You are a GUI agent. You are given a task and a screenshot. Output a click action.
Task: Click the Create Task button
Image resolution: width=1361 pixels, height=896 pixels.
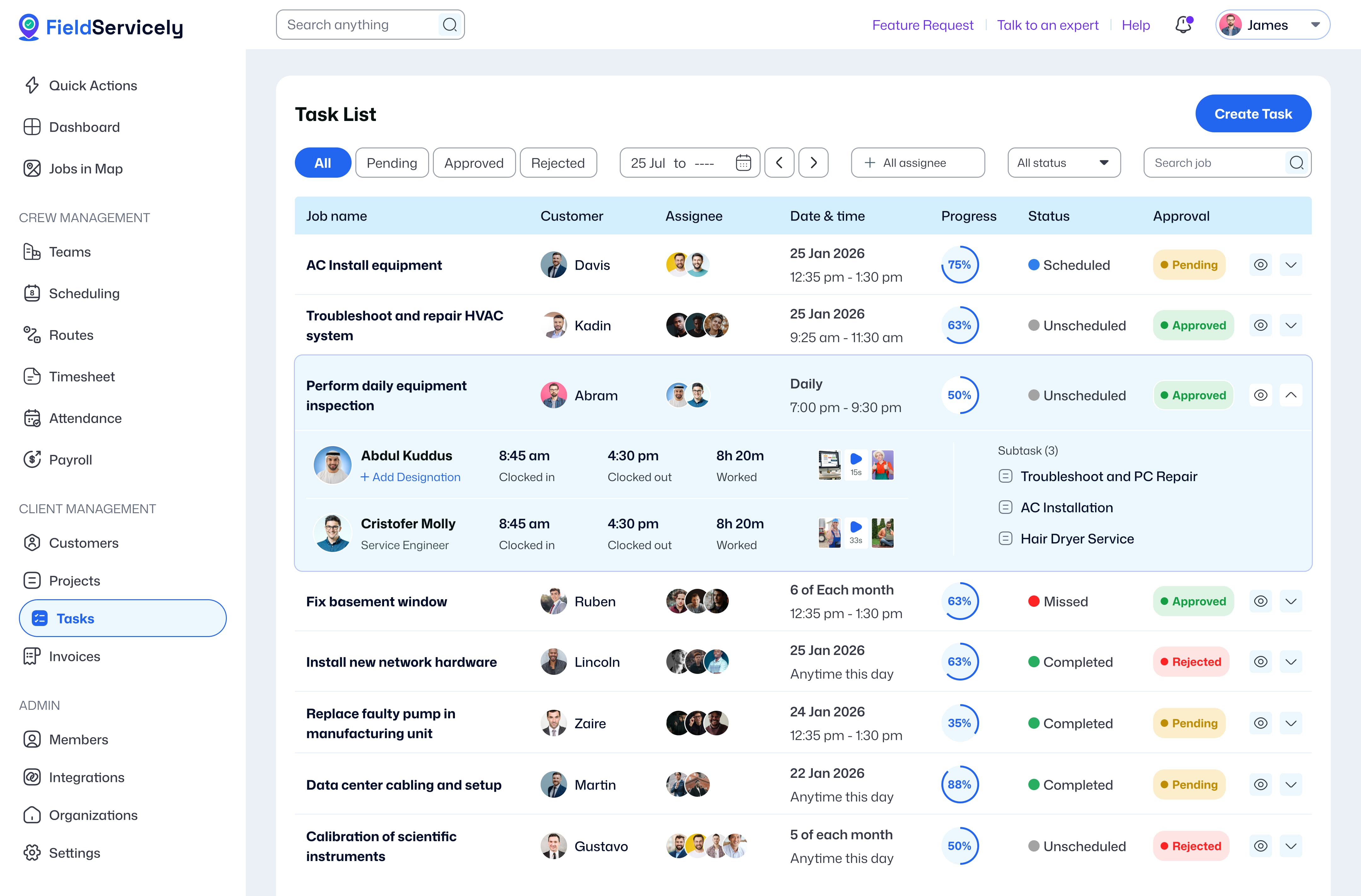point(1252,114)
